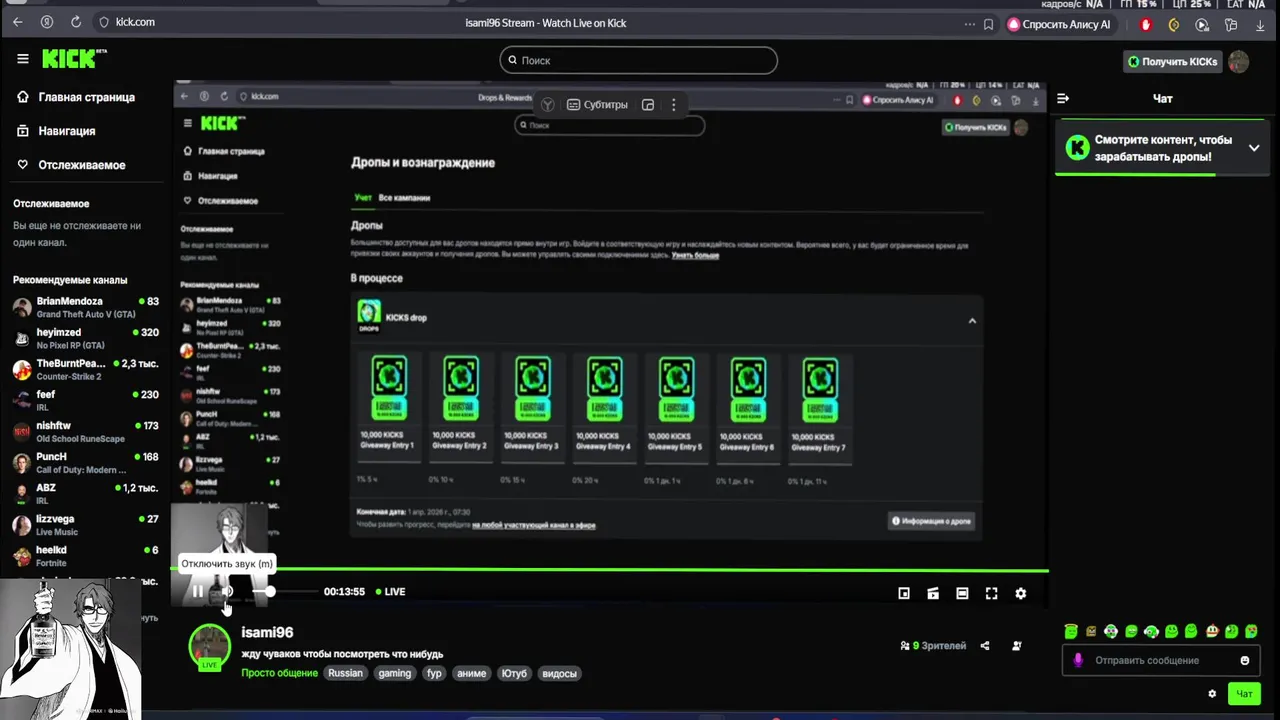Open the video overlay three-dot menu
The width and height of the screenshot is (1280, 720).
tap(673, 105)
